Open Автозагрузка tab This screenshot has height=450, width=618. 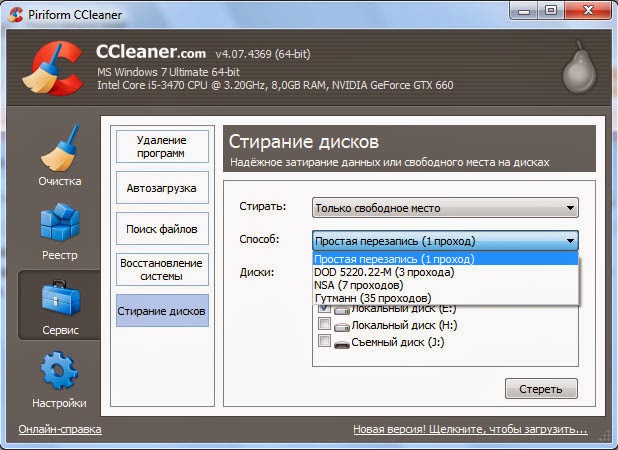coord(162,188)
